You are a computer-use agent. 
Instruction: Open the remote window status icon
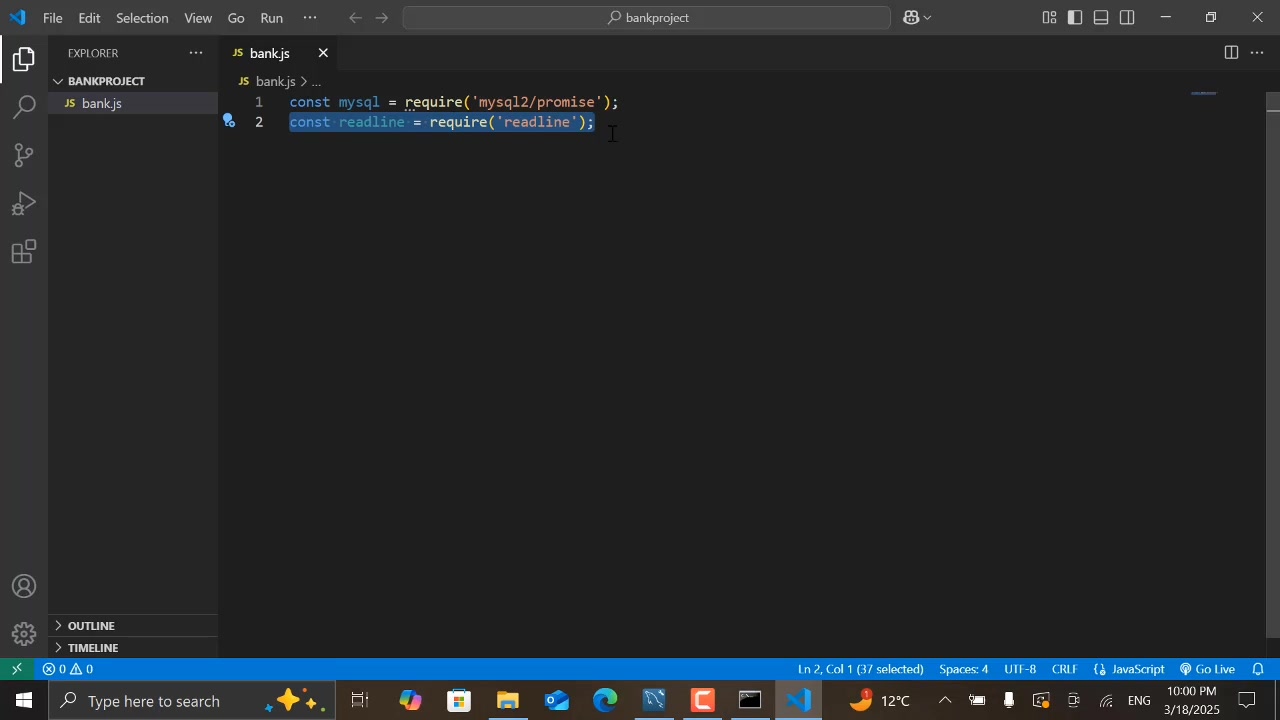pos(17,669)
